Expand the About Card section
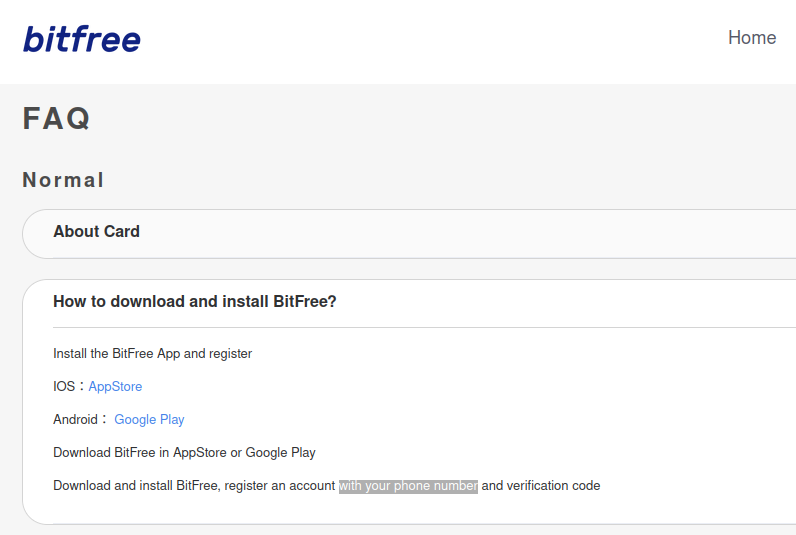This screenshot has width=796, height=535. click(x=97, y=232)
